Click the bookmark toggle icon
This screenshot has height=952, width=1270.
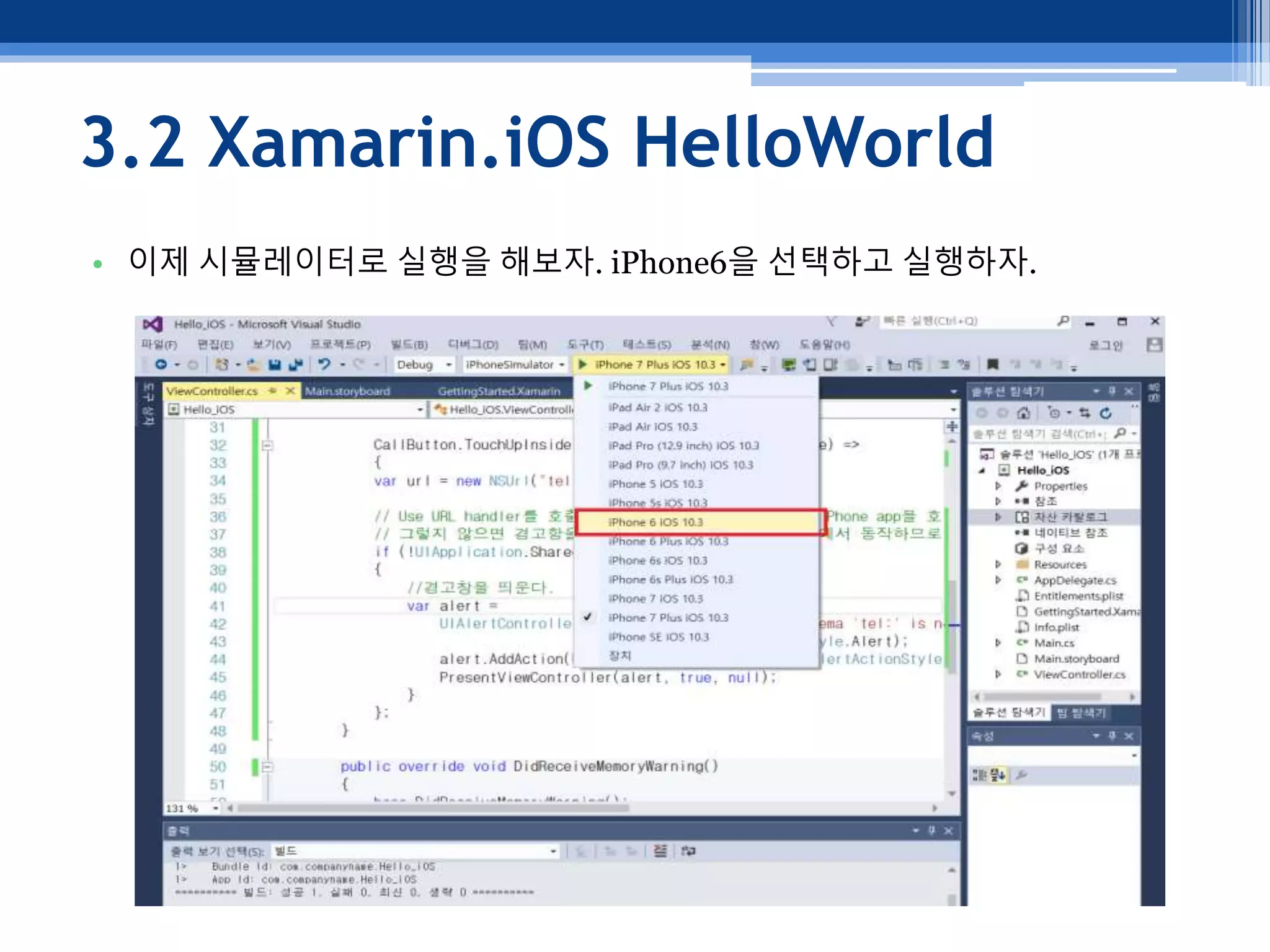pos(993,364)
